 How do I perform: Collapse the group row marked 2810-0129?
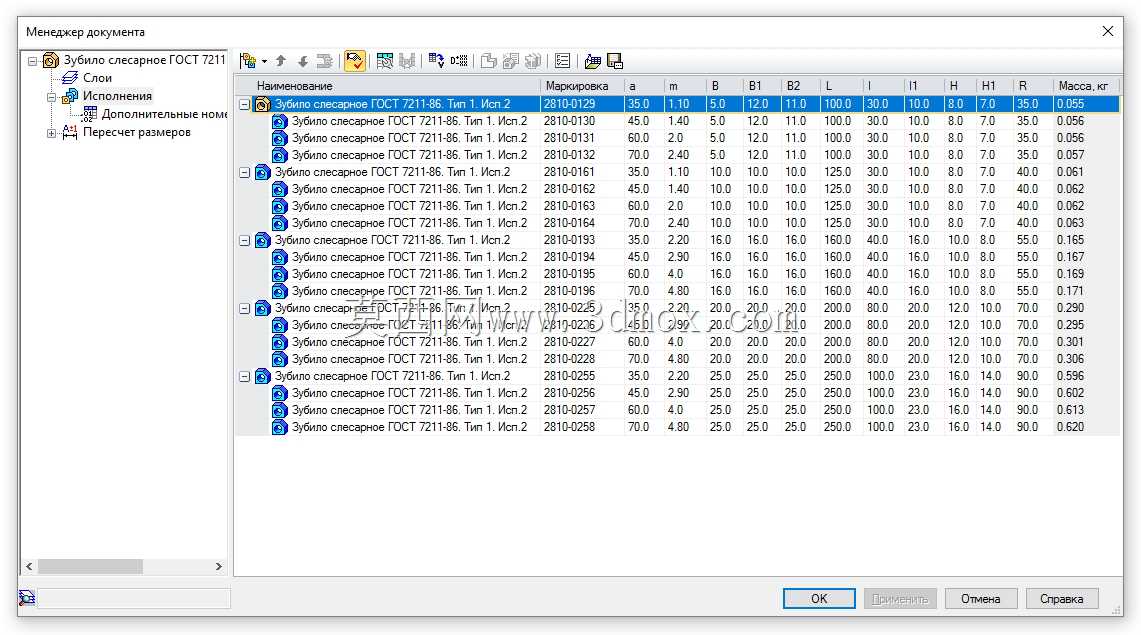(244, 105)
